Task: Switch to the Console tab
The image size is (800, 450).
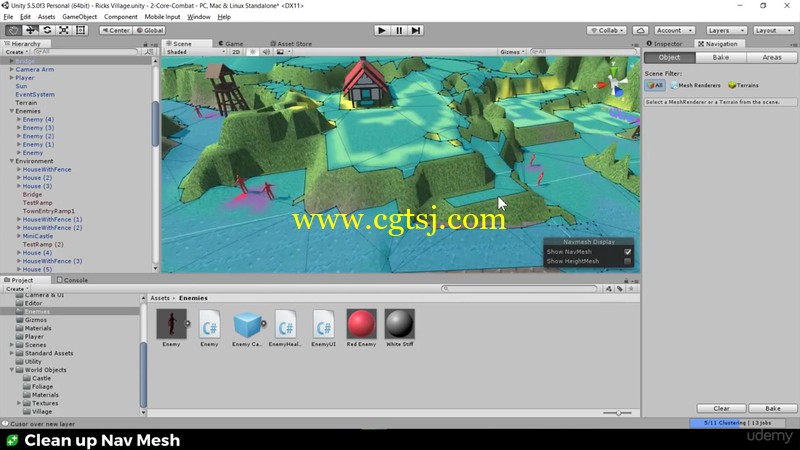Action: click(x=72, y=280)
